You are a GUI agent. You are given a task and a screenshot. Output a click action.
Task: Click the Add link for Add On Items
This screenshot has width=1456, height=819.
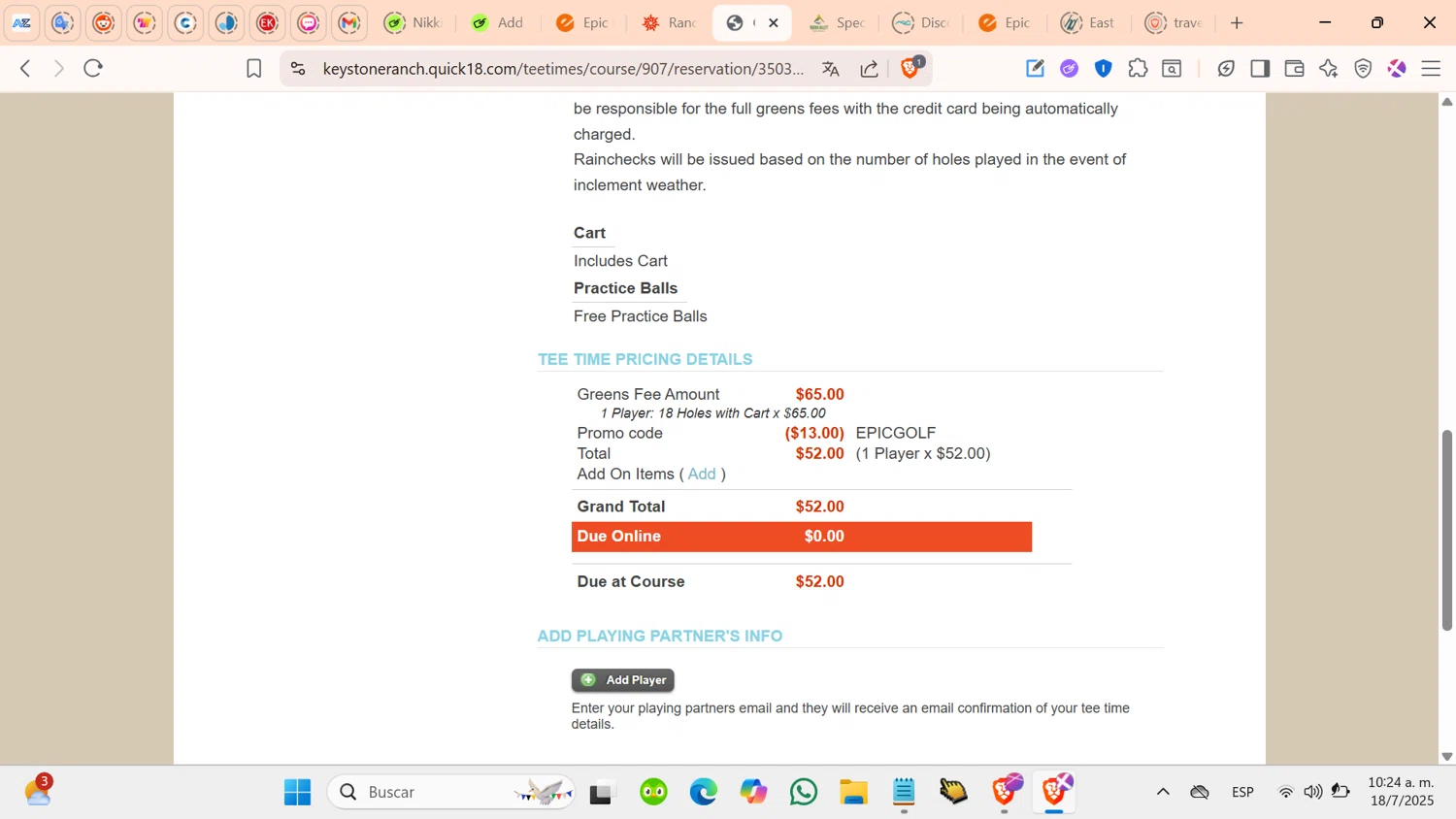click(702, 474)
